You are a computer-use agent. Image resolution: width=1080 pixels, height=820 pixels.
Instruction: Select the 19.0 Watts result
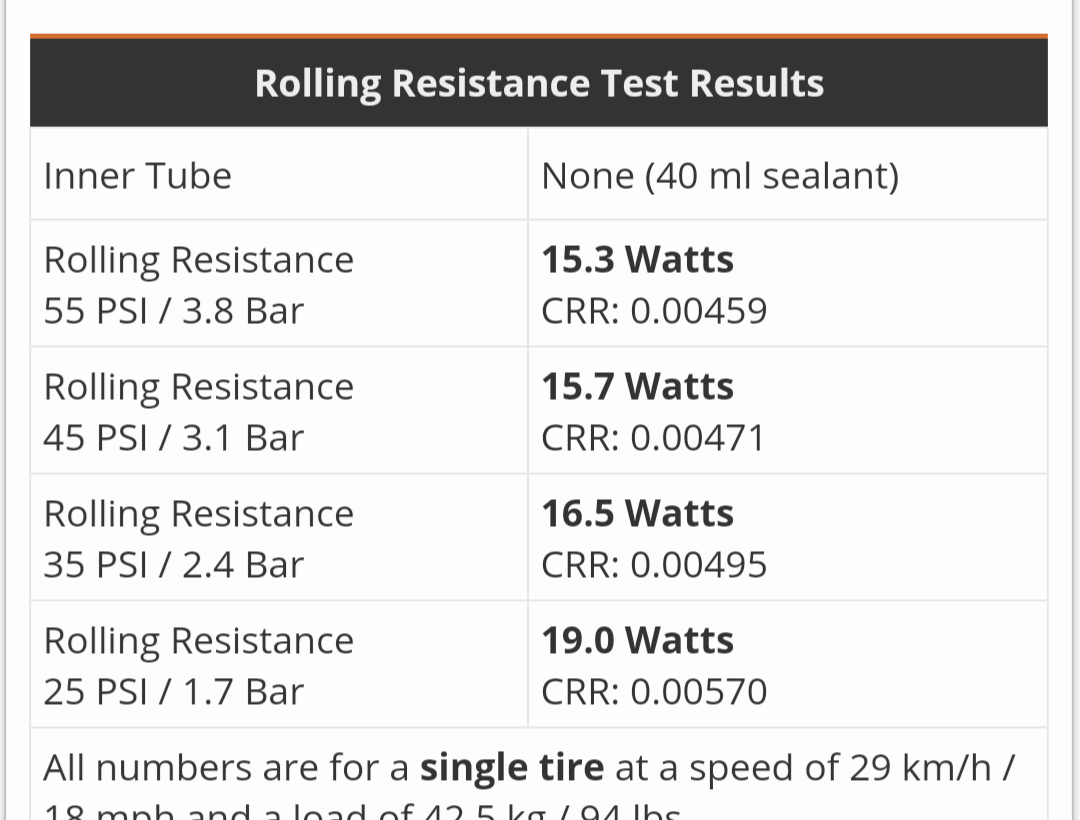tap(637, 641)
